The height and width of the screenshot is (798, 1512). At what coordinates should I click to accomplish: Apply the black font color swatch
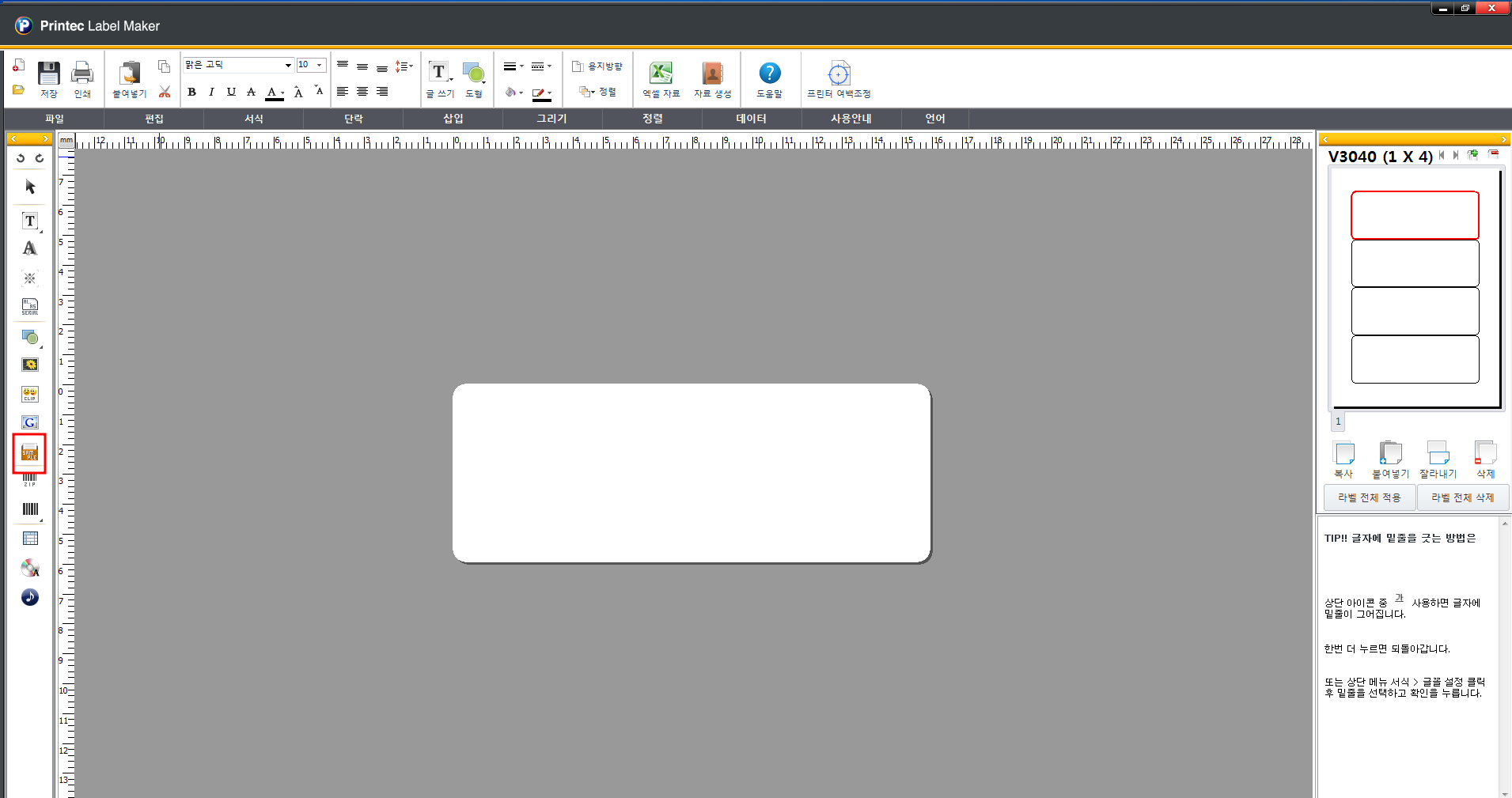[273, 93]
